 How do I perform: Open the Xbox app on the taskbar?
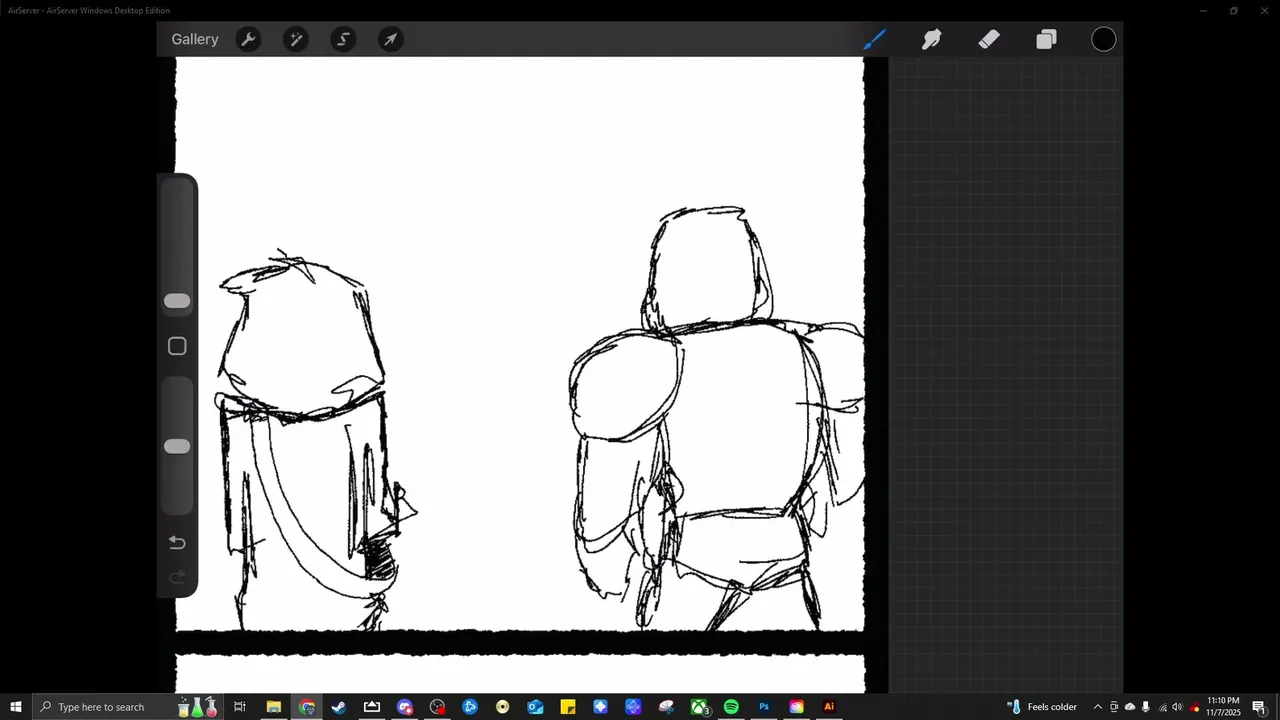click(699, 707)
